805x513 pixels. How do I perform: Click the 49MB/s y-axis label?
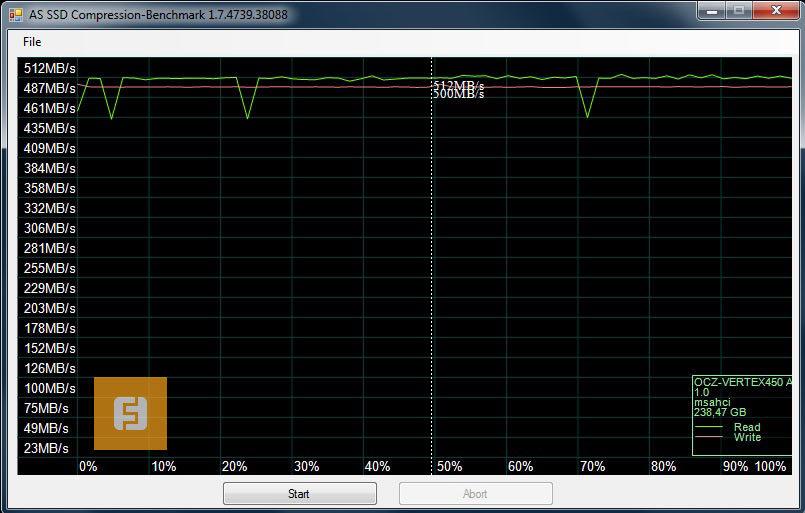pos(46,428)
